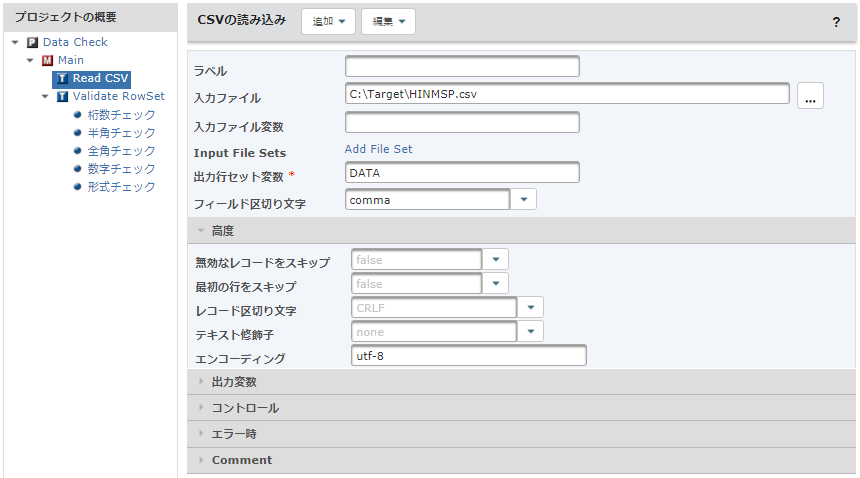Select the 桁数チェック rule bullet

pos(77,115)
